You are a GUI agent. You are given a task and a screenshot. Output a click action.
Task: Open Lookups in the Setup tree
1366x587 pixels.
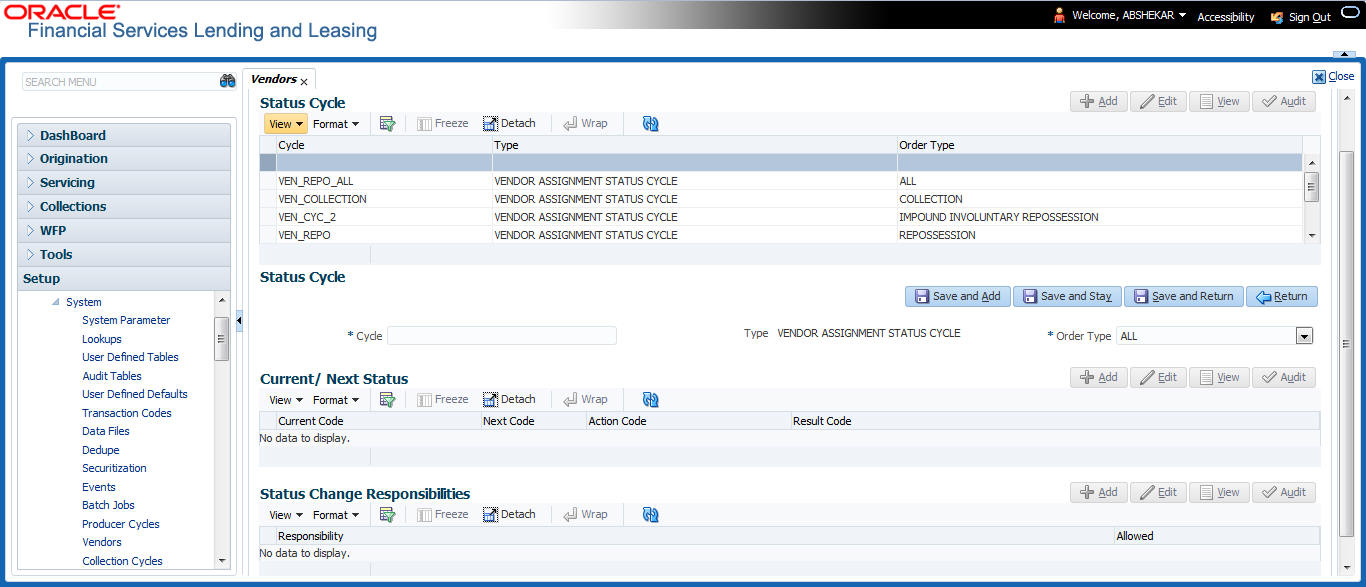click(x=102, y=339)
